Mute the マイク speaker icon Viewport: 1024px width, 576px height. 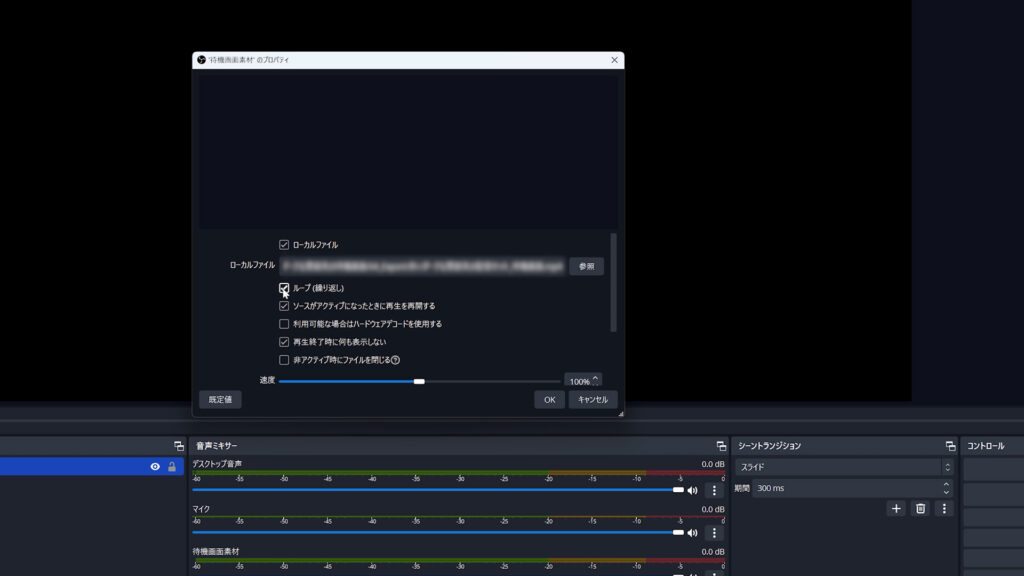[x=692, y=533]
